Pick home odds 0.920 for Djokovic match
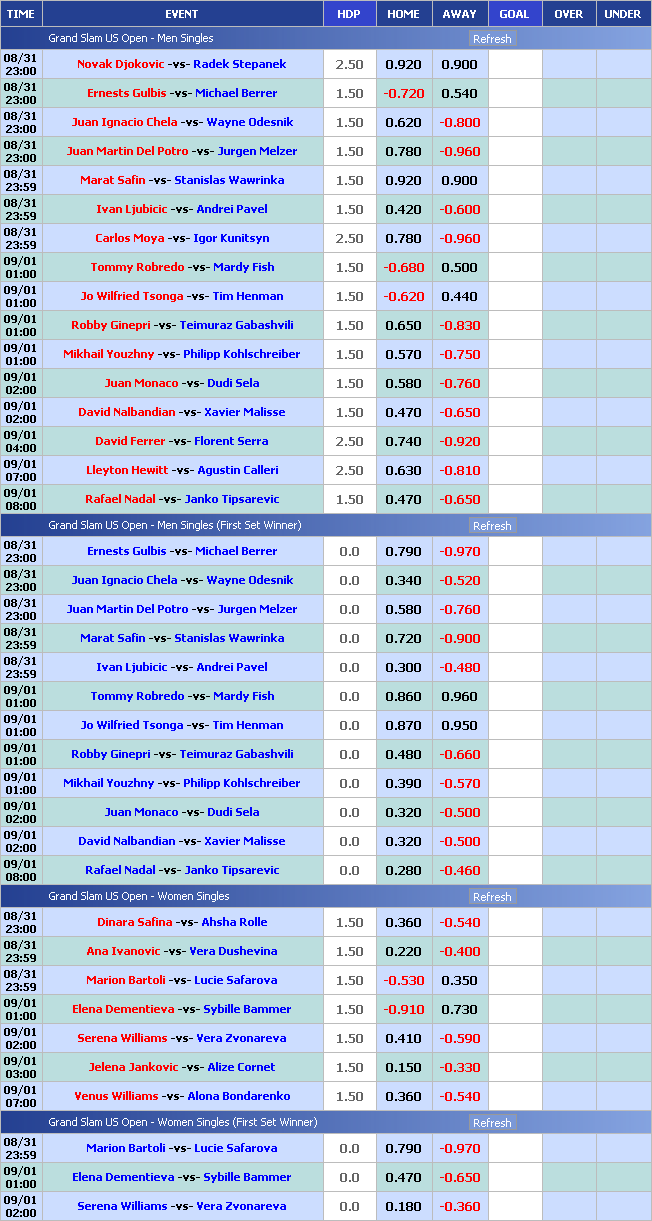The image size is (652, 1221). (x=403, y=64)
